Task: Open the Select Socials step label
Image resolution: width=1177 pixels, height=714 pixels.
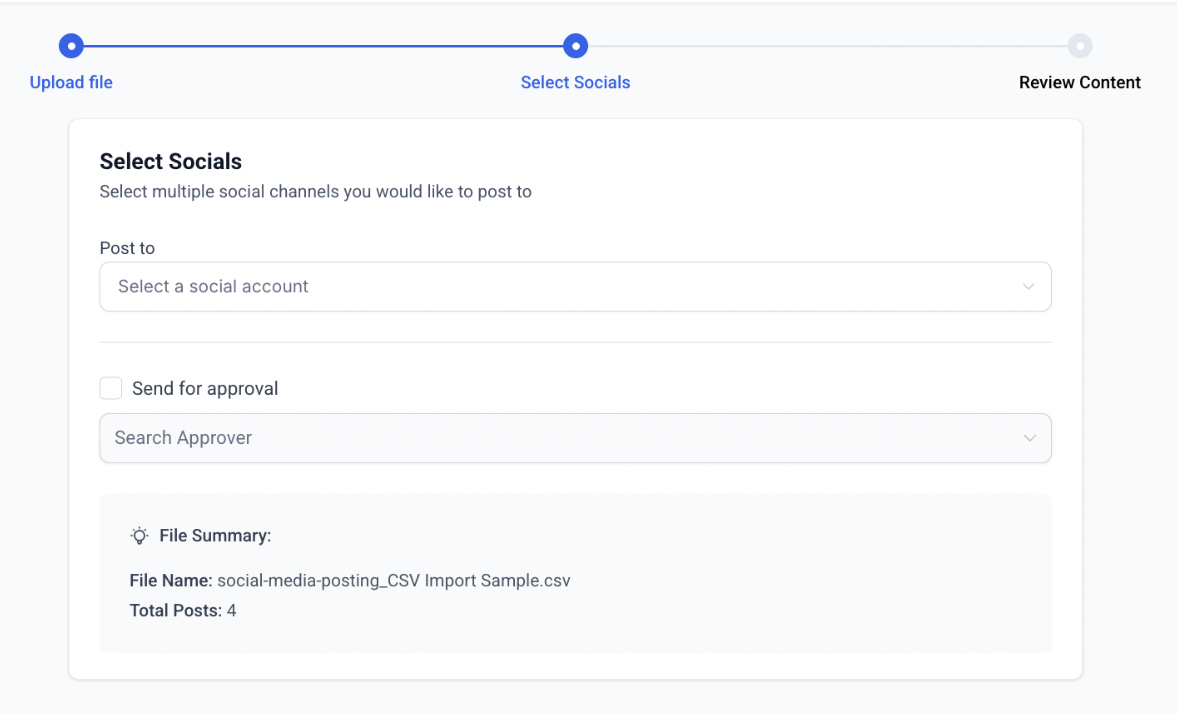Action: 576,83
